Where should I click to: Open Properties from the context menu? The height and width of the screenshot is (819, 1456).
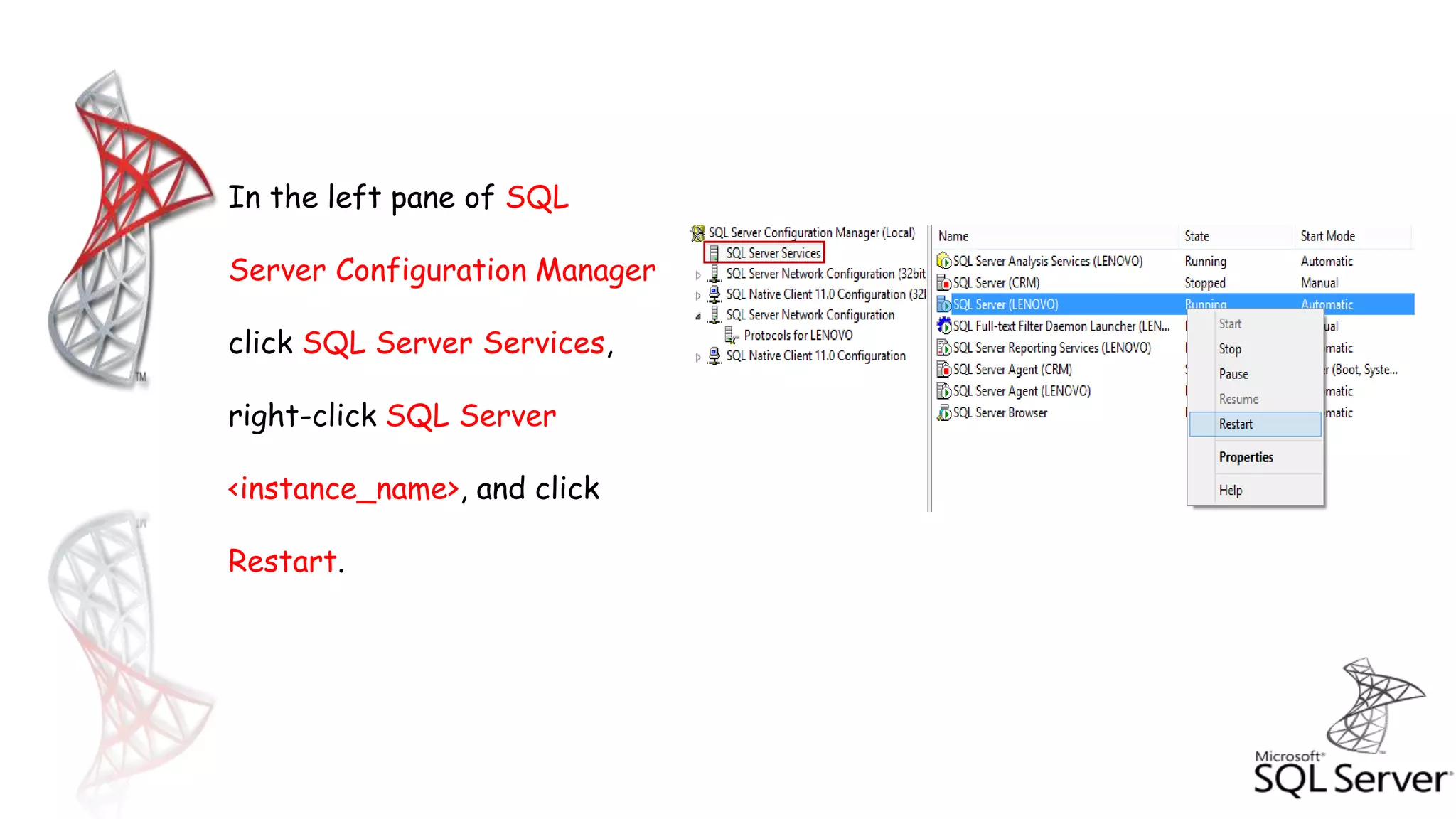(x=1255, y=457)
